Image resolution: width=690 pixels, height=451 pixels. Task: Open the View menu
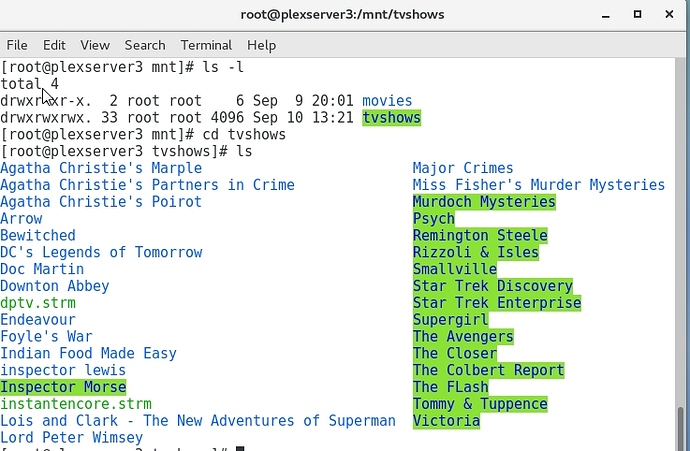[95, 45]
